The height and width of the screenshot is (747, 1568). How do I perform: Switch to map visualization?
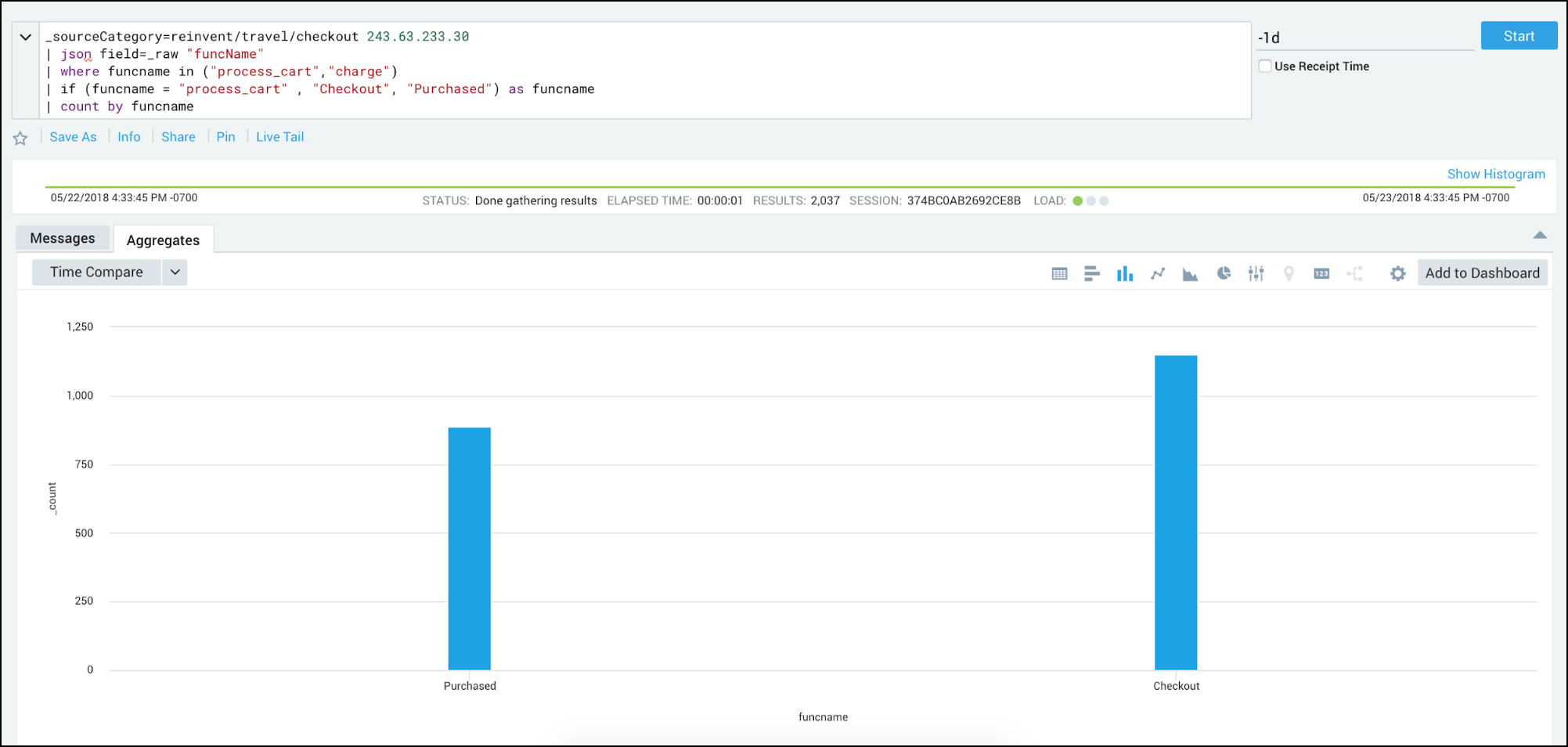click(x=1289, y=273)
